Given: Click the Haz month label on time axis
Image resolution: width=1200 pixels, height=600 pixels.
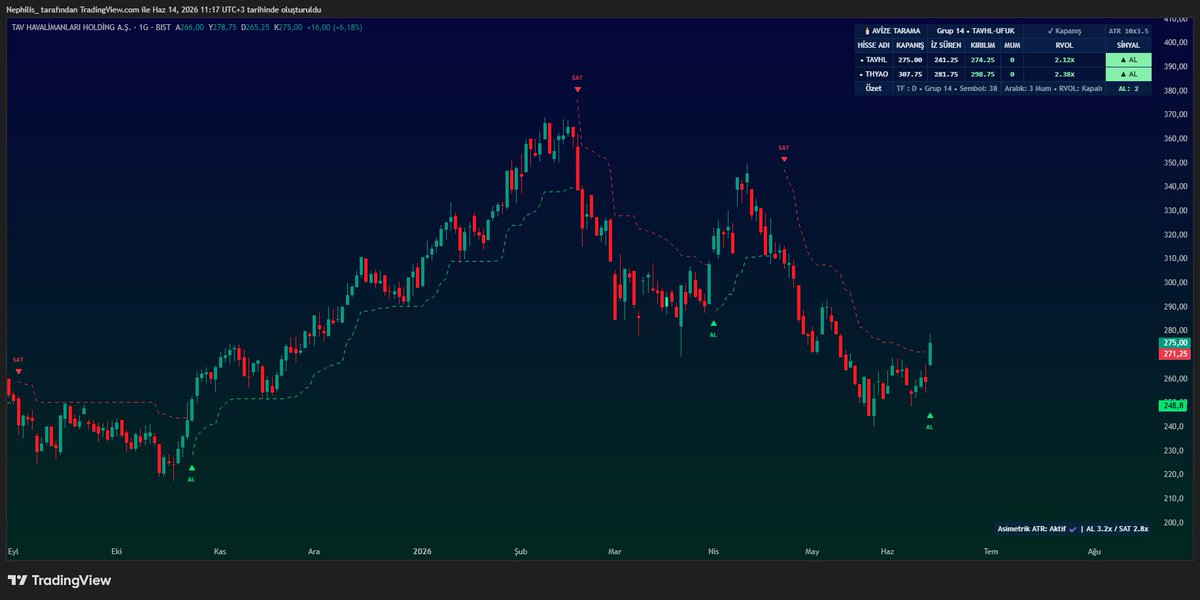Looking at the screenshot, I should (886, 551).
